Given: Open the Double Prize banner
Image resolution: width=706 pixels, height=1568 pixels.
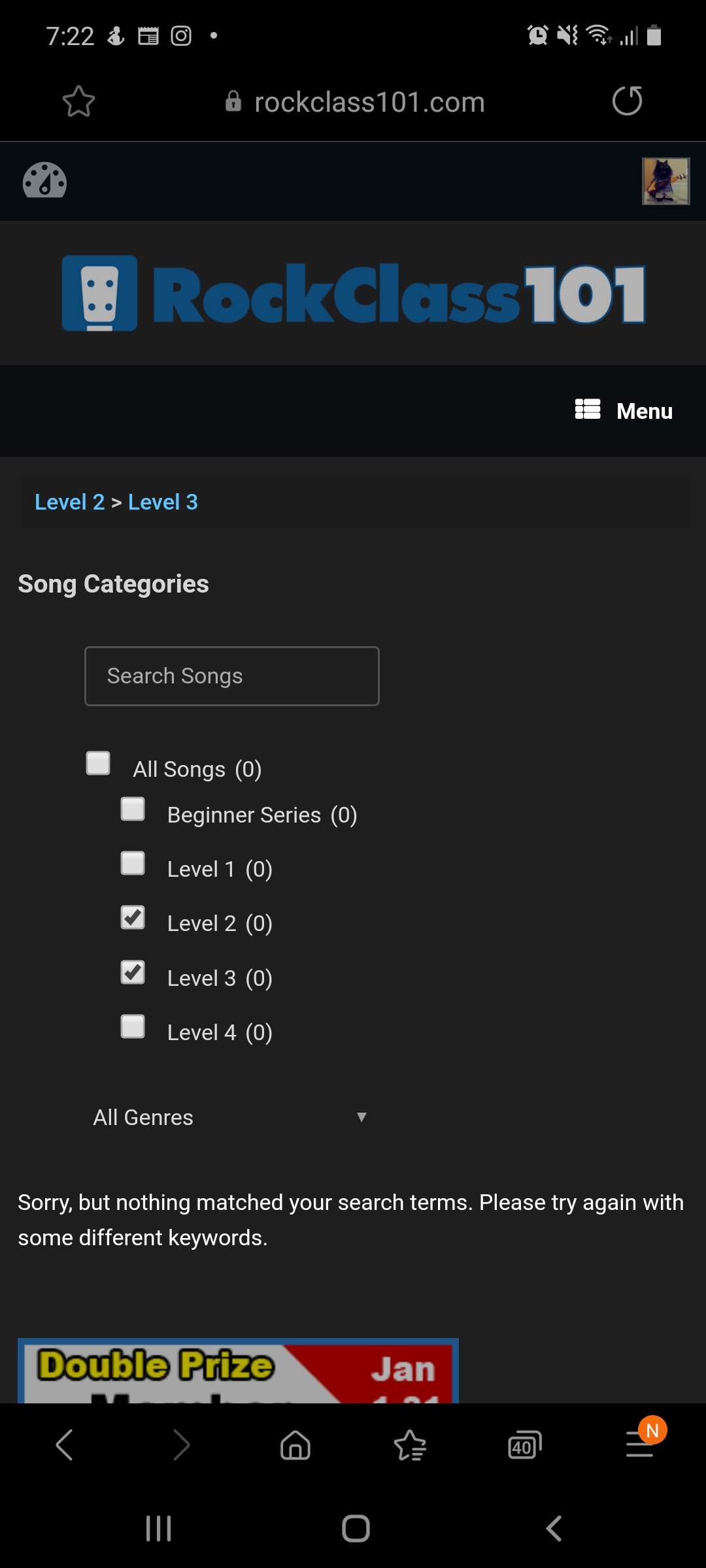Looking at the screenshot, I should (x=238, y=1370).
